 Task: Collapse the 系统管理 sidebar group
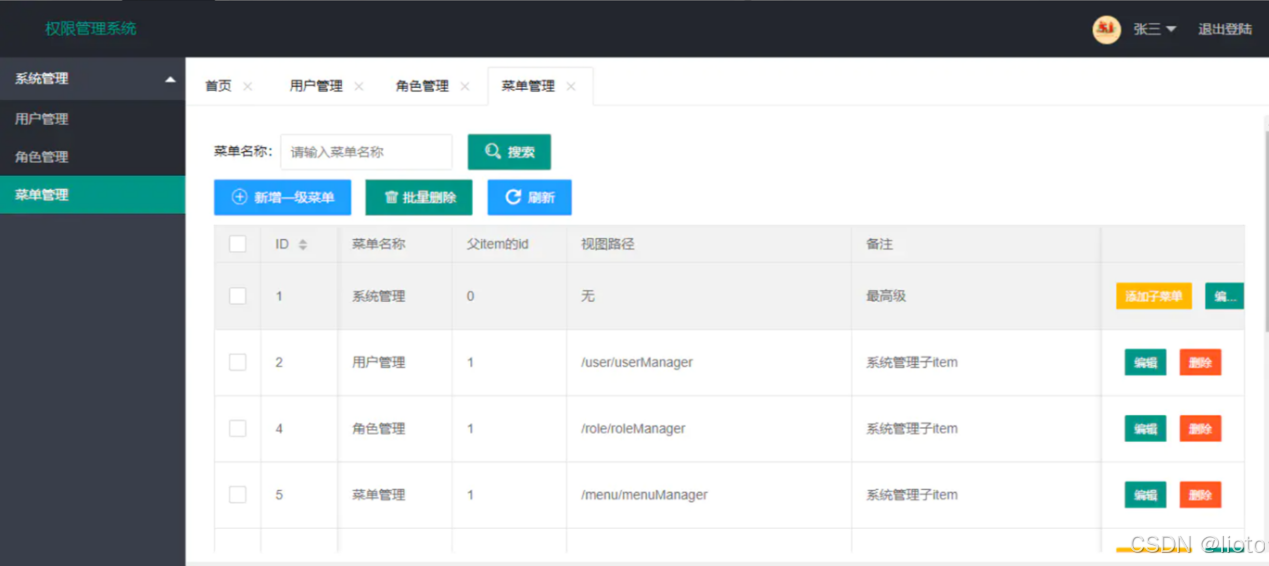(x=170, y=79)
